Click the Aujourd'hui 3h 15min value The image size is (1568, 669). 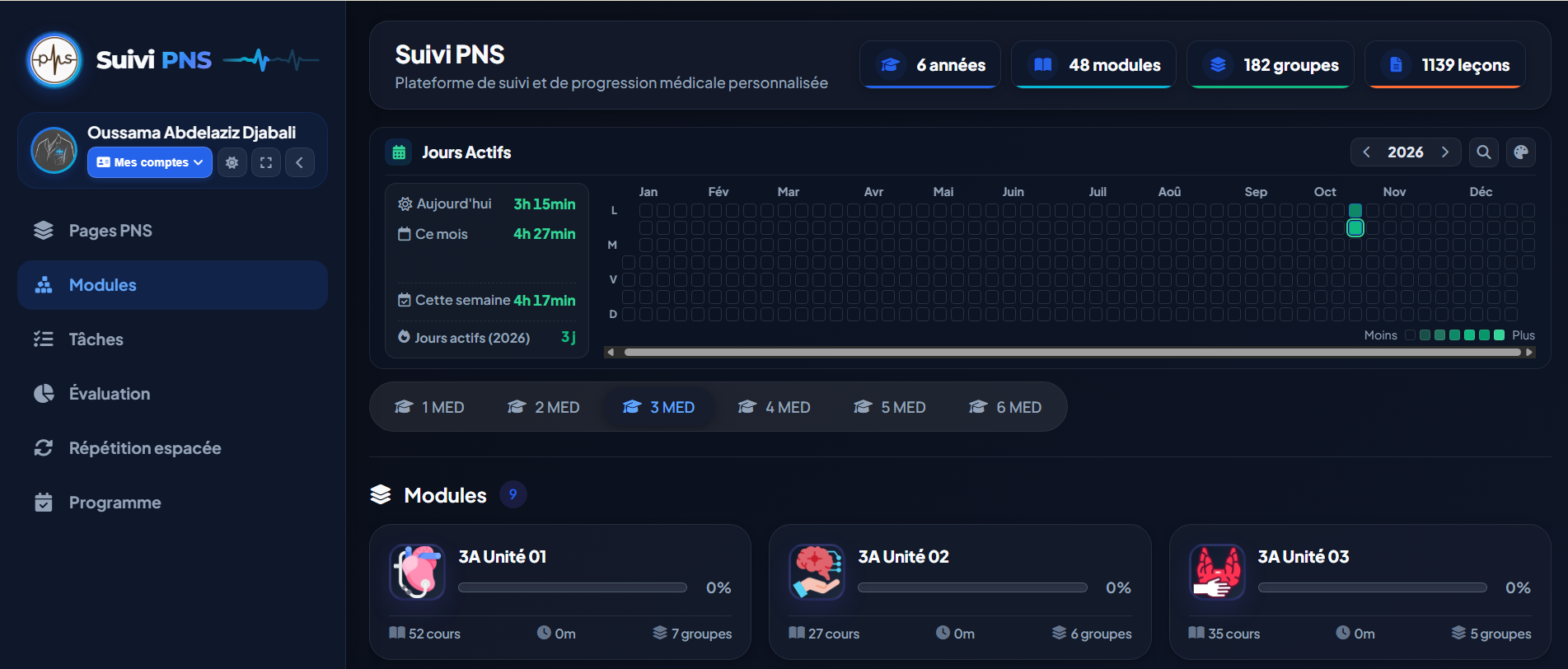545,204
